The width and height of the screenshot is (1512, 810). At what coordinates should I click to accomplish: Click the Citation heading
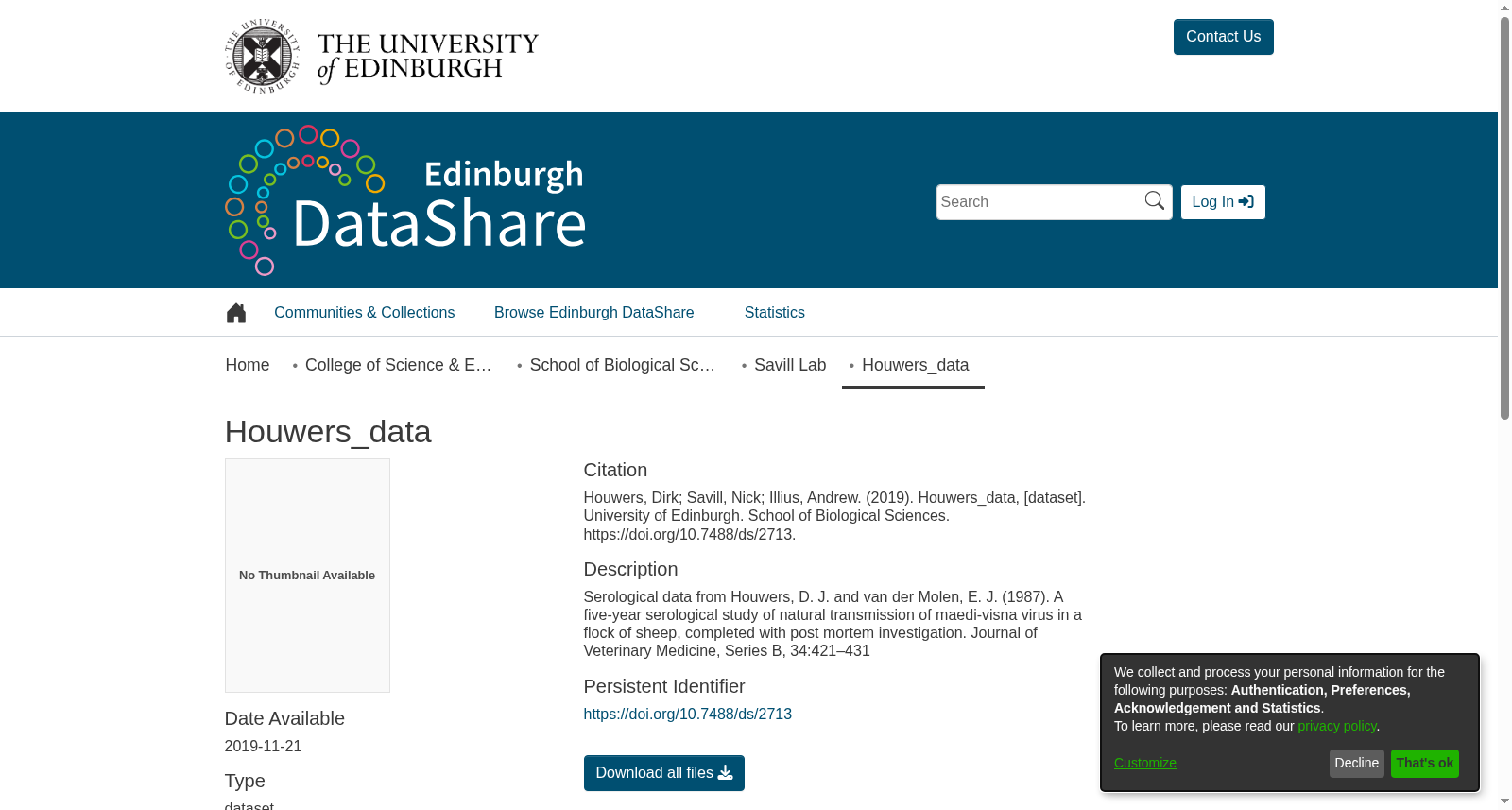pyautogui.click(x=615, y=471)
